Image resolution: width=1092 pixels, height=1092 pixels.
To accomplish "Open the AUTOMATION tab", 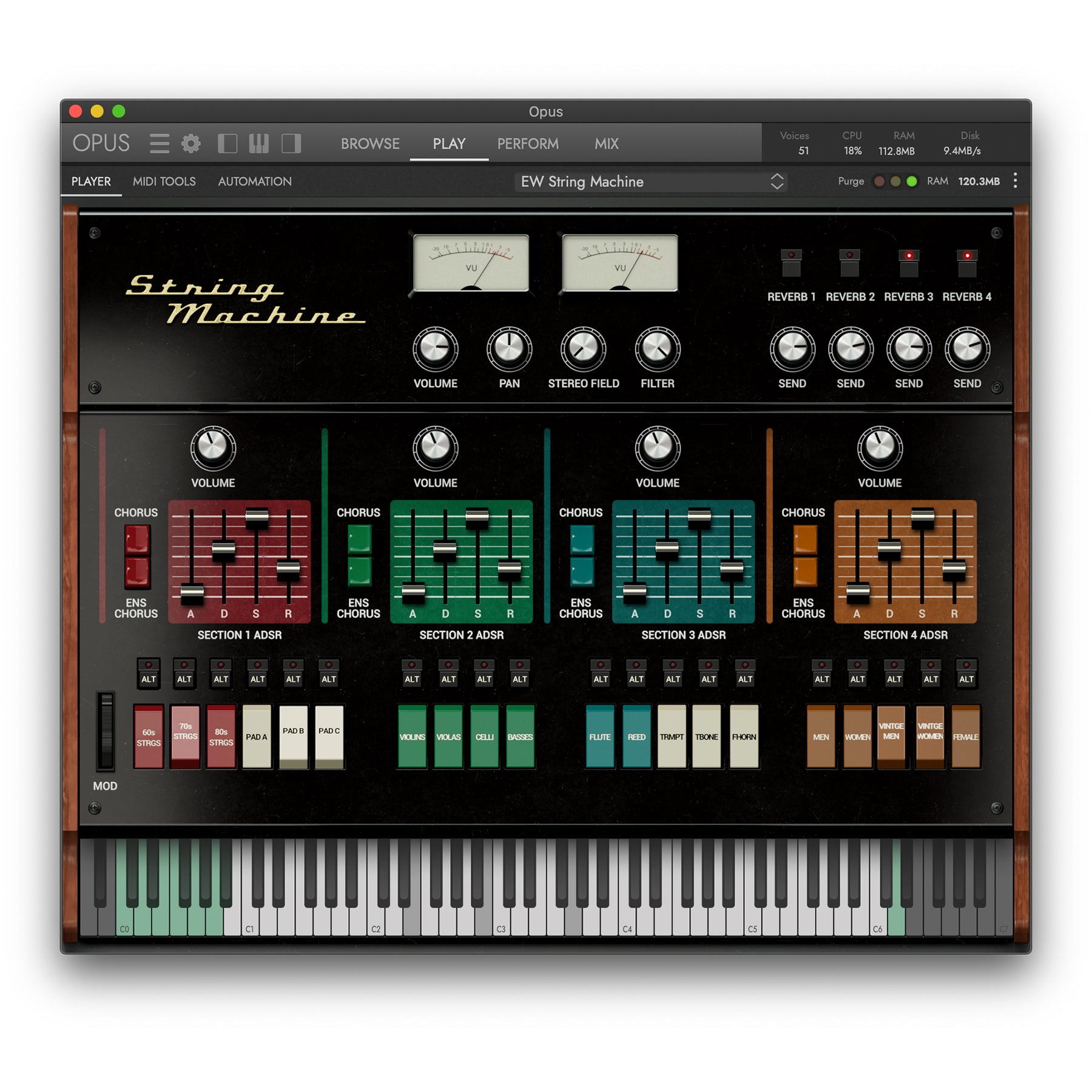I will point(255,181).
